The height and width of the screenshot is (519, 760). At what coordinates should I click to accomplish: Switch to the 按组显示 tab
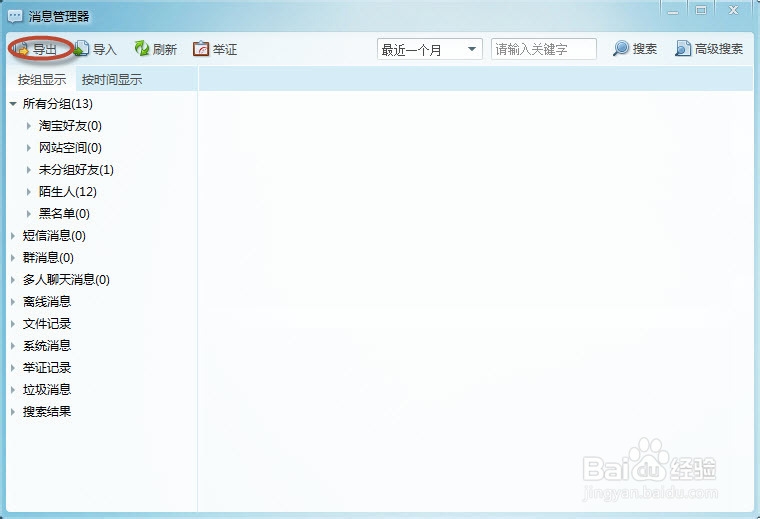point(42,79)
